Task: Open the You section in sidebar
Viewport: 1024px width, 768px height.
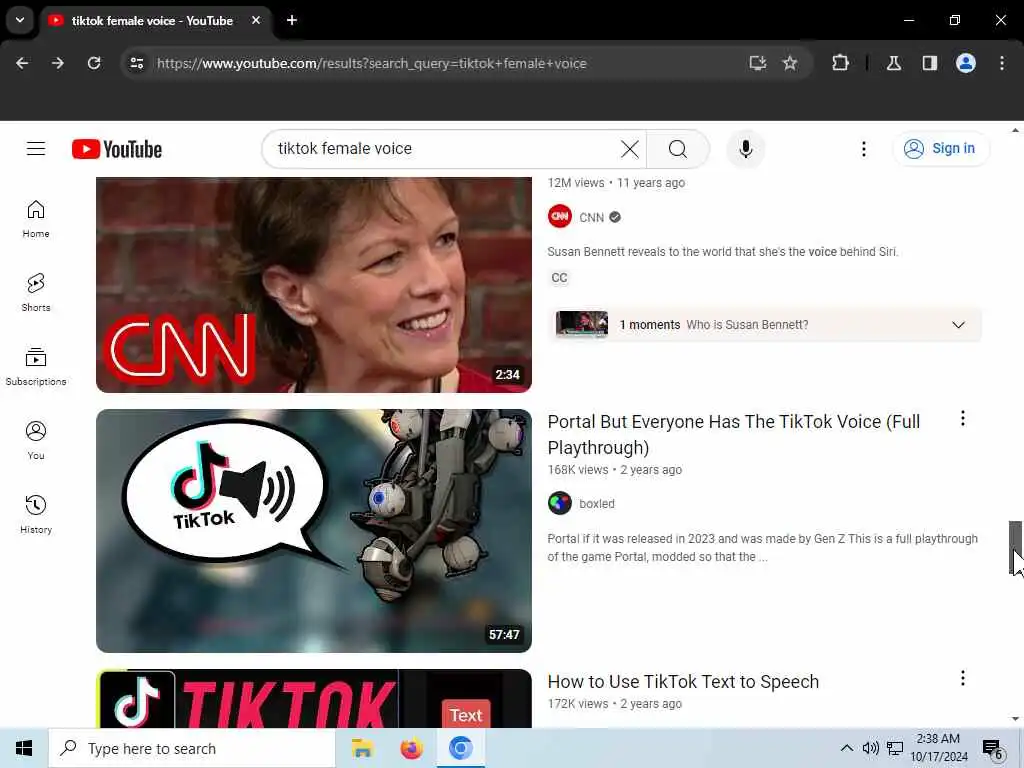Action: coord(36,441)
